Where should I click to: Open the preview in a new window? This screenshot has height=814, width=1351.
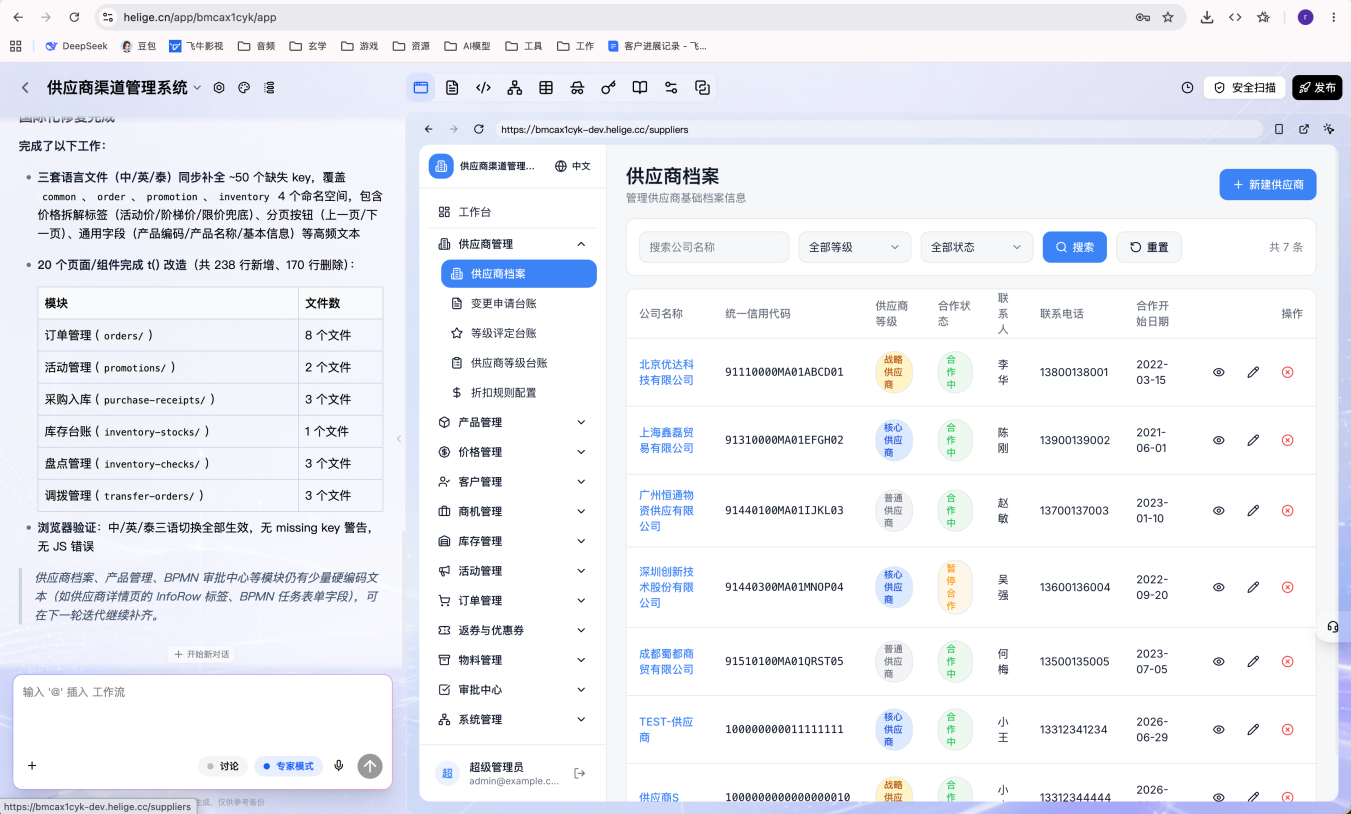point(1304,129)
